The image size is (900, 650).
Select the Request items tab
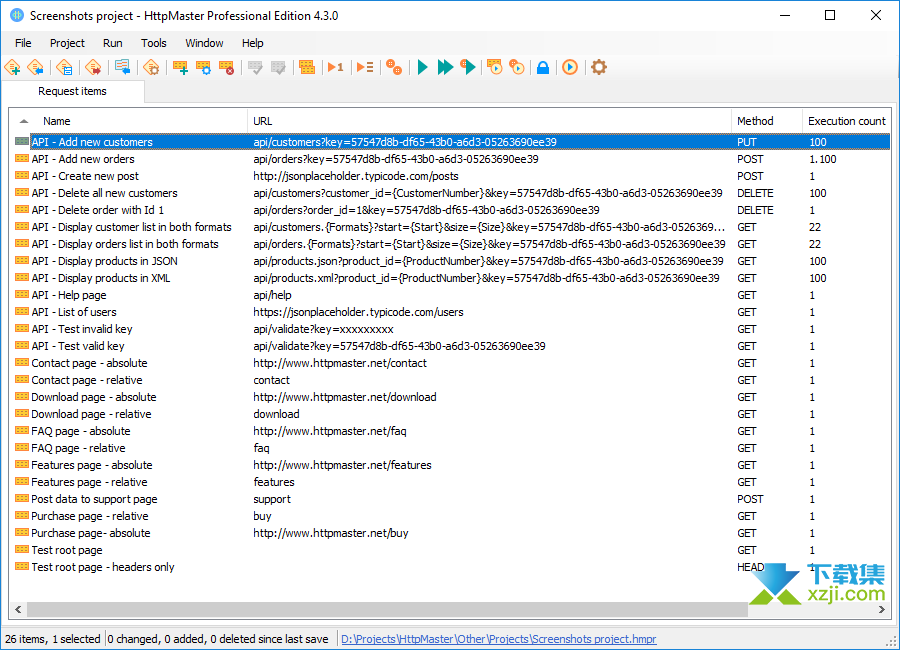(x=72, y=91)
